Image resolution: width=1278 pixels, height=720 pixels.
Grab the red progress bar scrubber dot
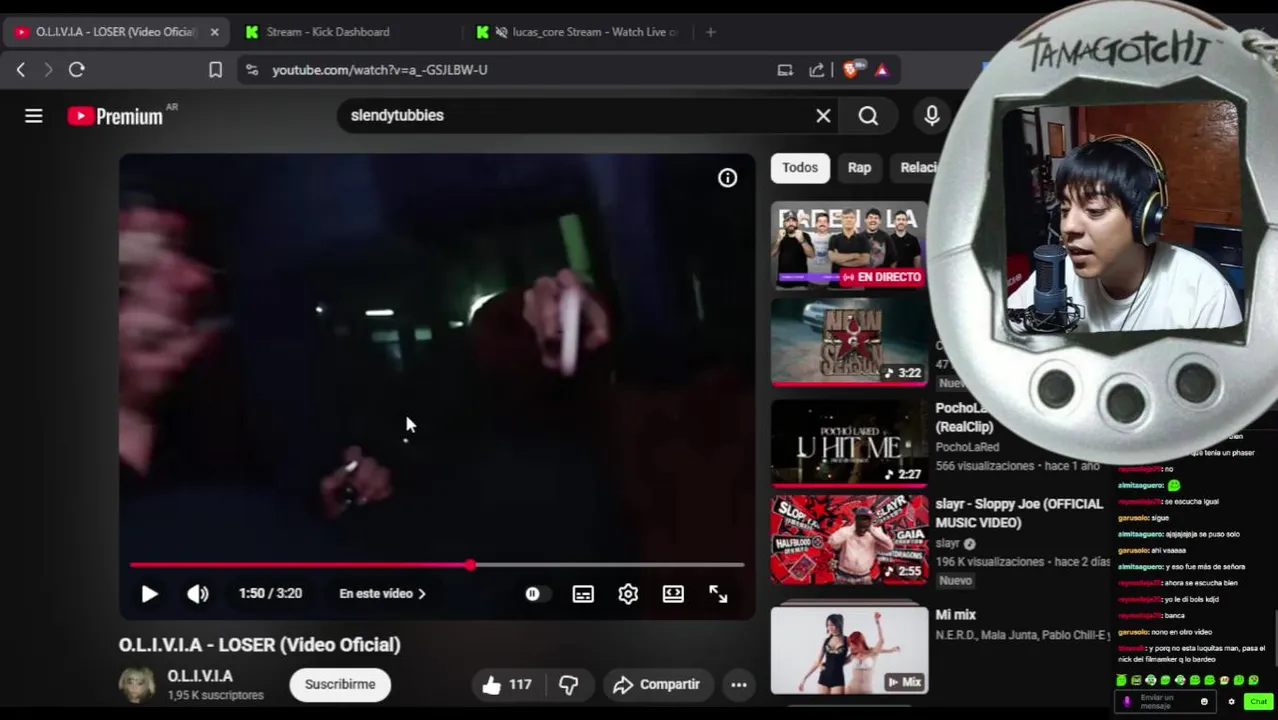(470, 565)
